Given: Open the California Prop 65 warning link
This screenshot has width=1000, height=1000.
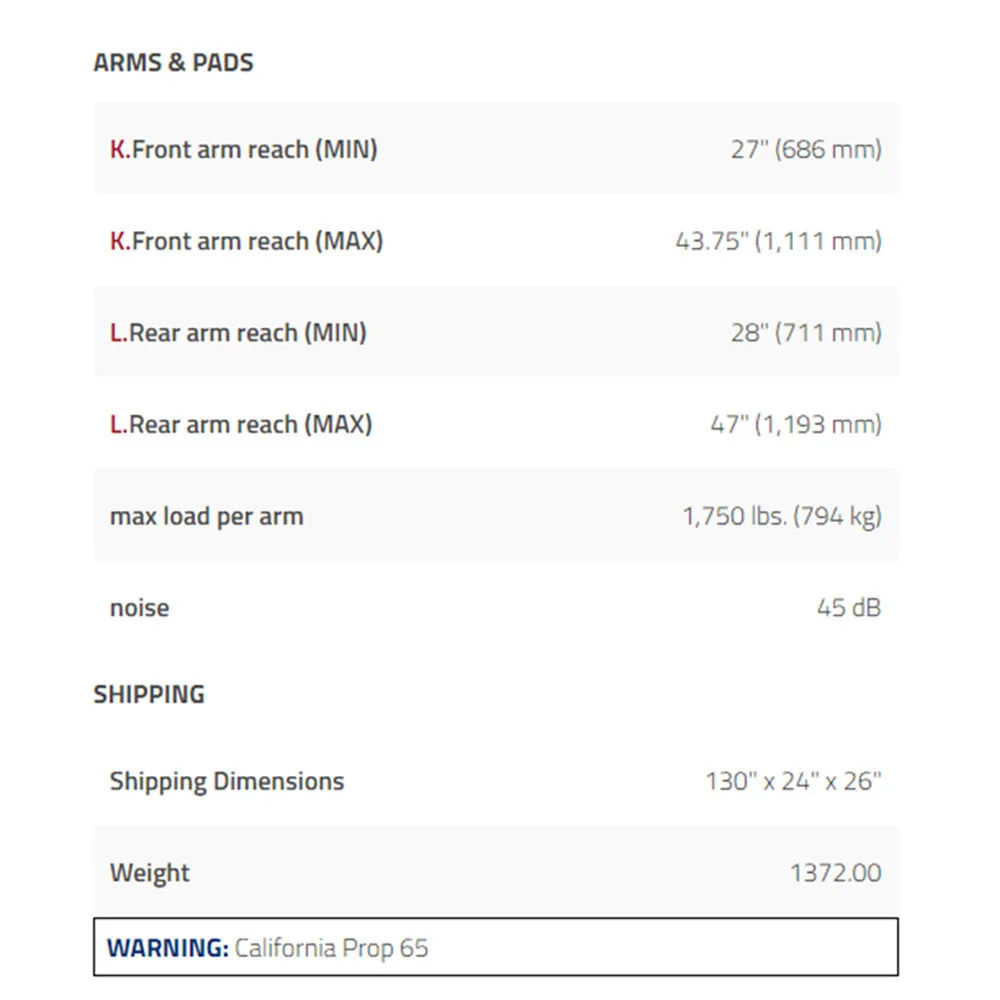Looking at the screenshot, I should point(331,948).
